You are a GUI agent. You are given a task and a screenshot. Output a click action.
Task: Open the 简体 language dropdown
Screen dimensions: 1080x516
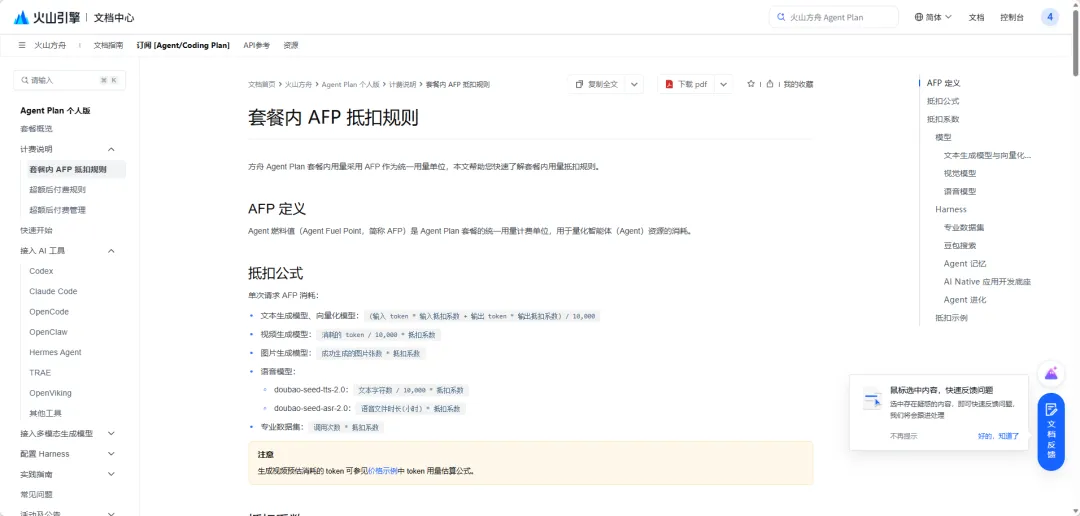[x=933, y=17]
